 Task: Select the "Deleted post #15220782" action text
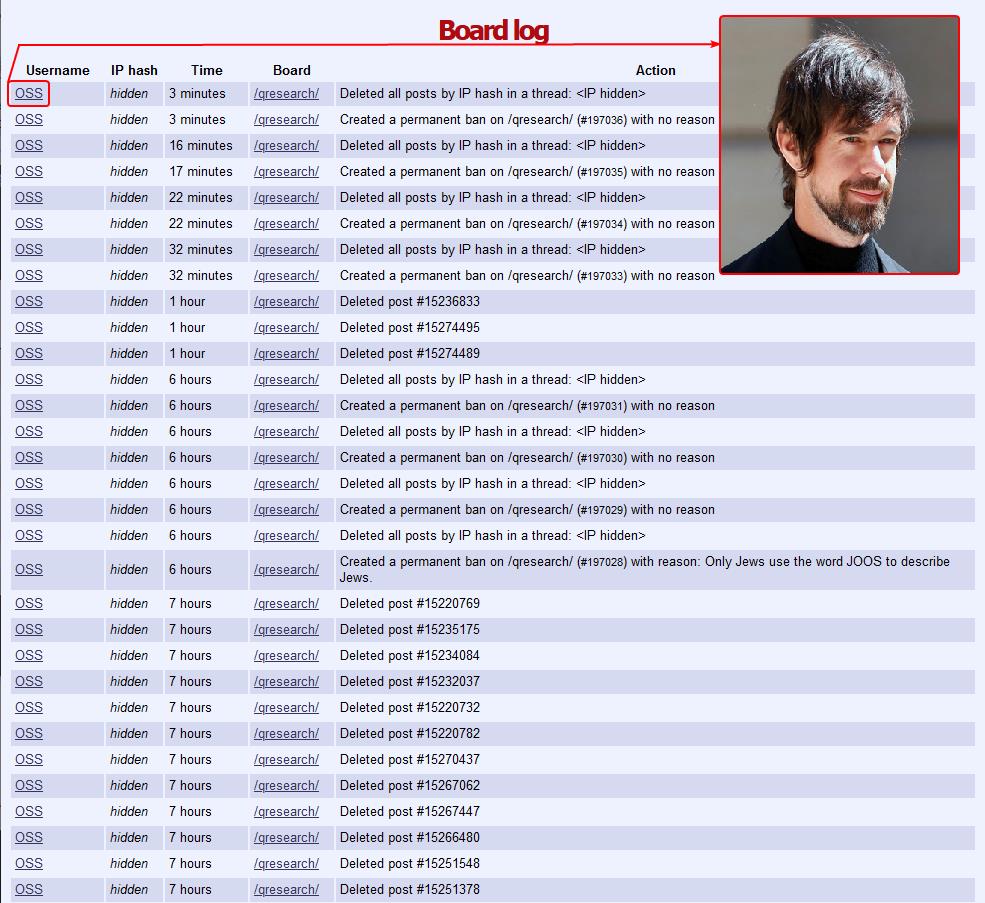[x=410, y=733]
